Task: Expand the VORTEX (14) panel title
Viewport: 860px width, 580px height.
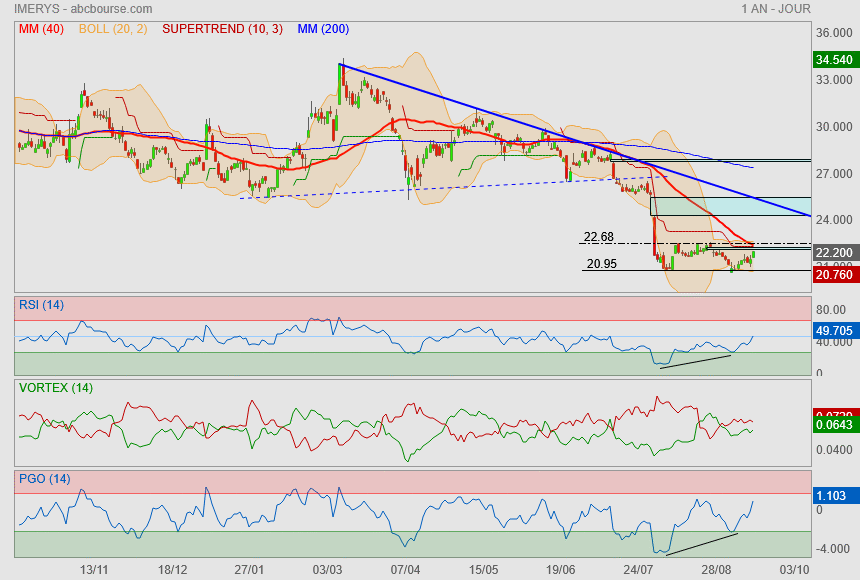Action: [55, 388]
